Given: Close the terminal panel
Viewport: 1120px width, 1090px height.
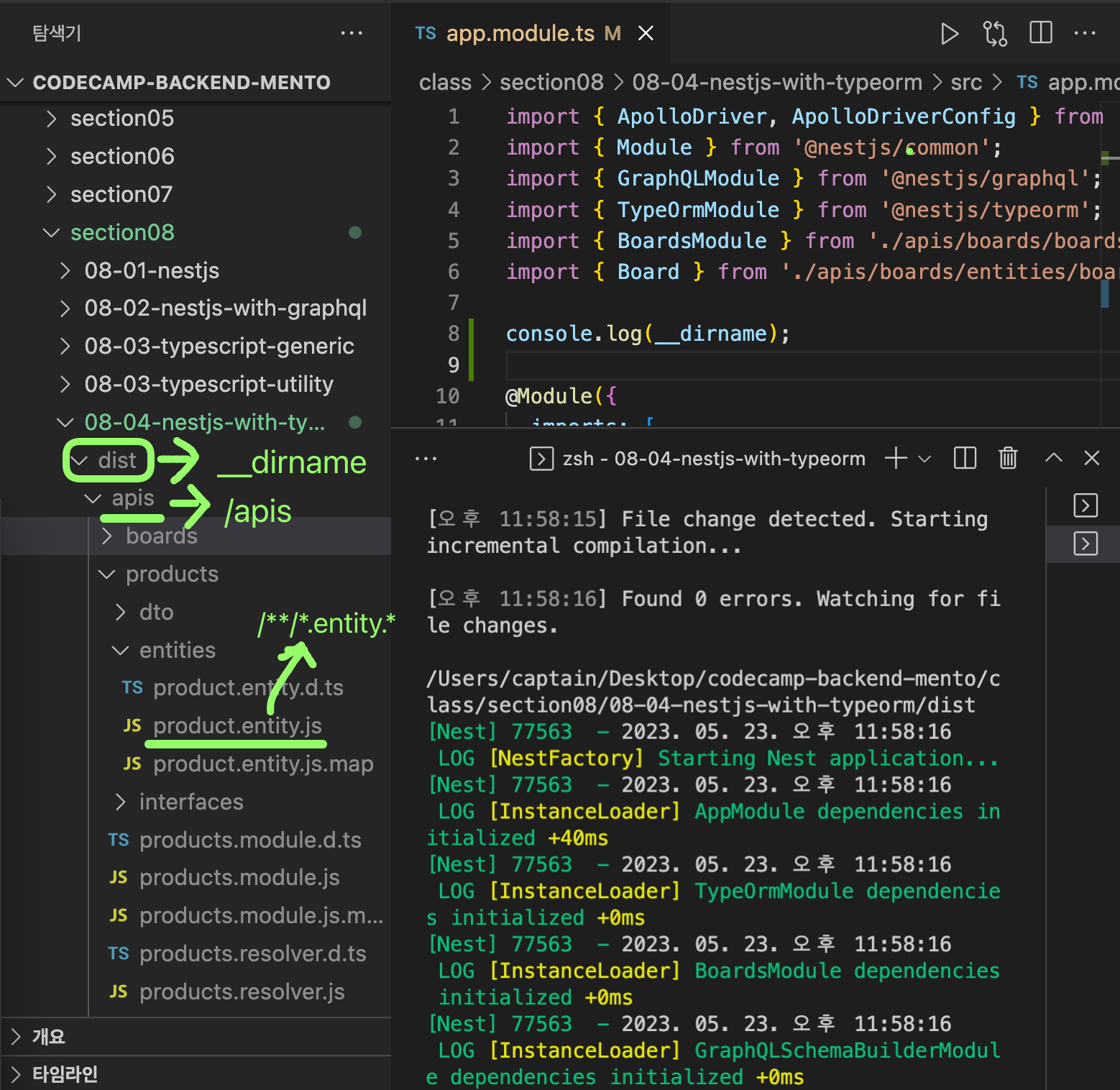Looking at the screenshot, I should [1091, 458].
